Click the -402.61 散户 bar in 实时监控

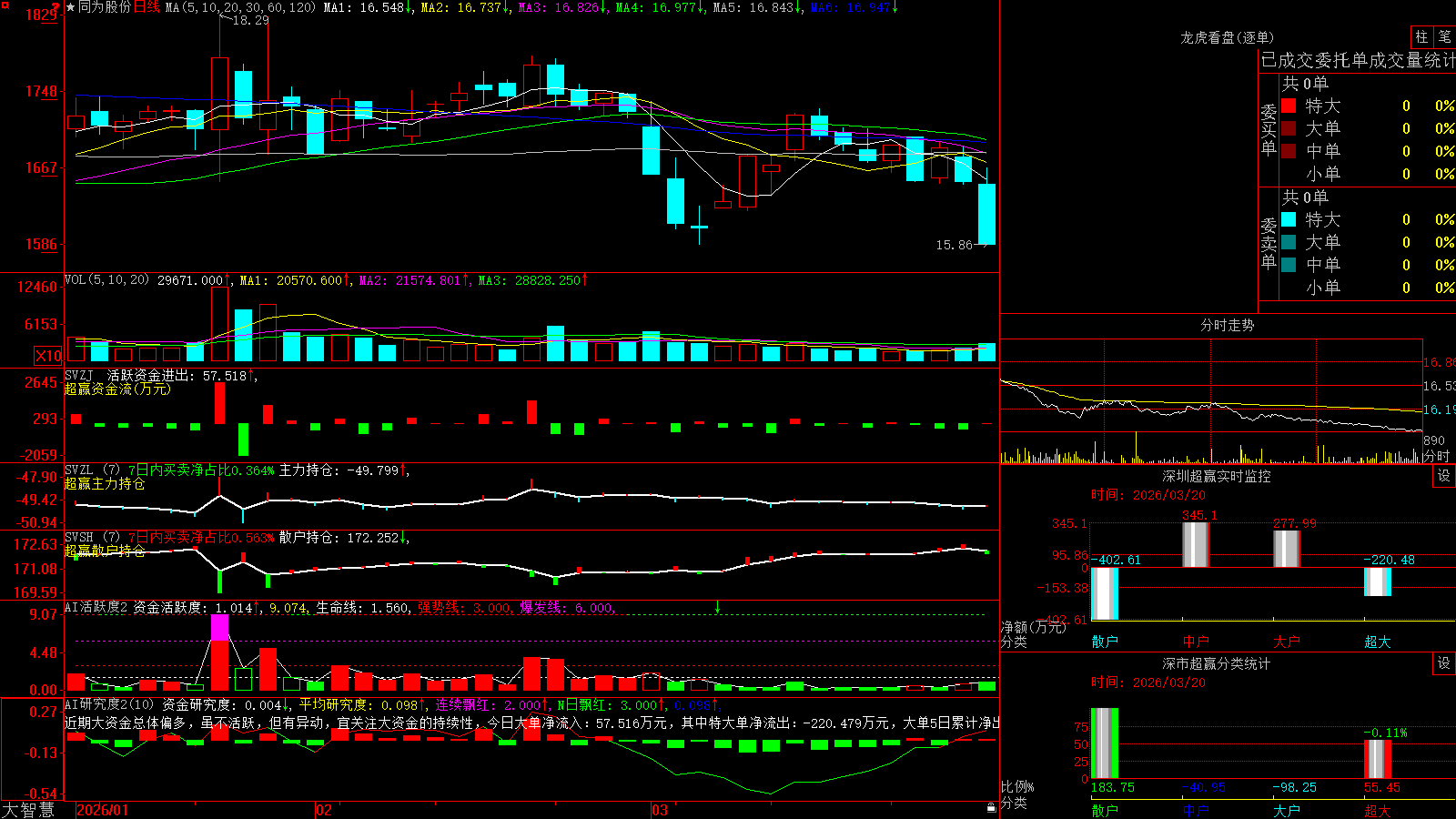(x=1104, y=594)
